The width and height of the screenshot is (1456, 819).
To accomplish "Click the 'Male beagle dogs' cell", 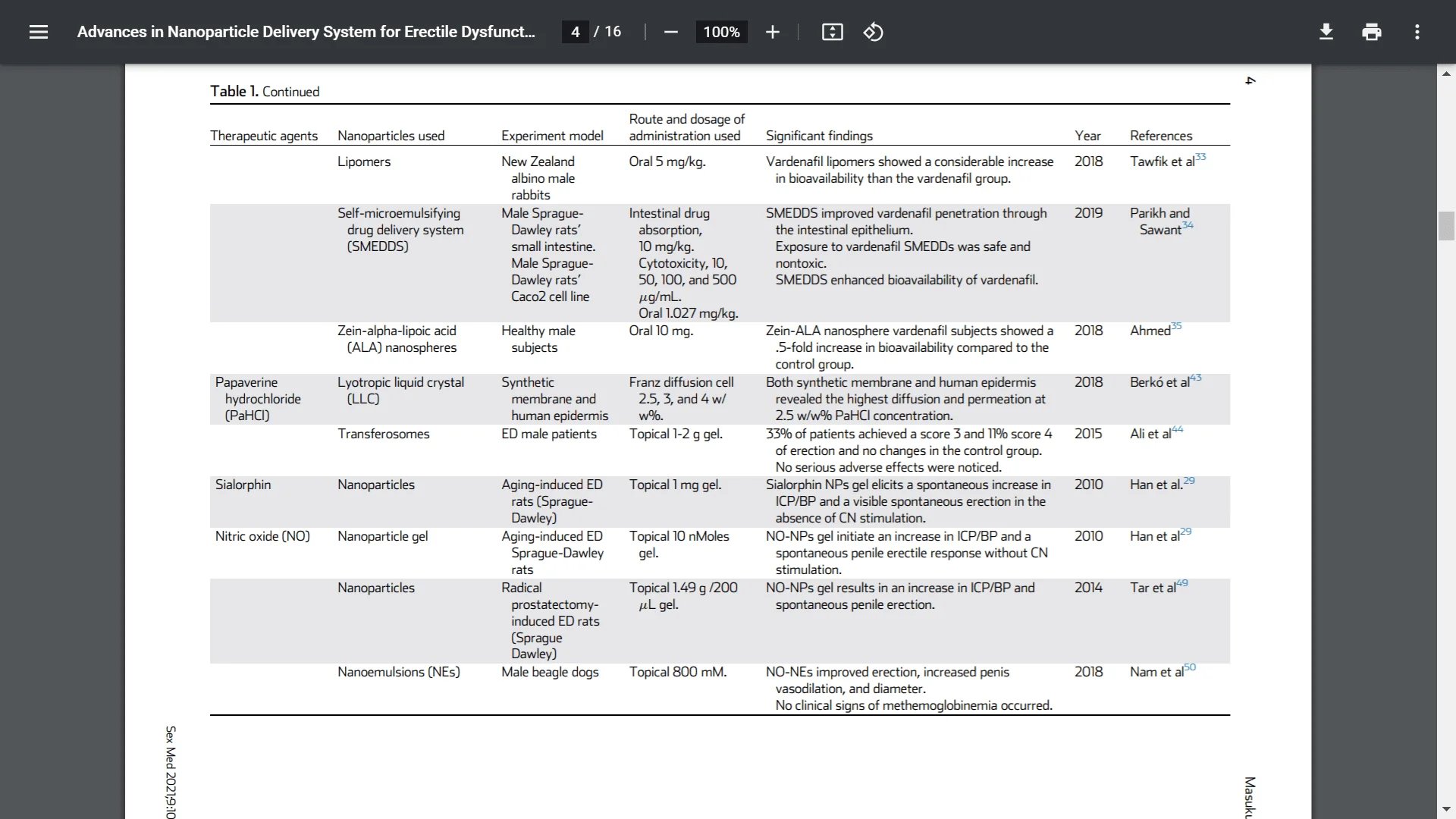I will click(x=550, y=672).
